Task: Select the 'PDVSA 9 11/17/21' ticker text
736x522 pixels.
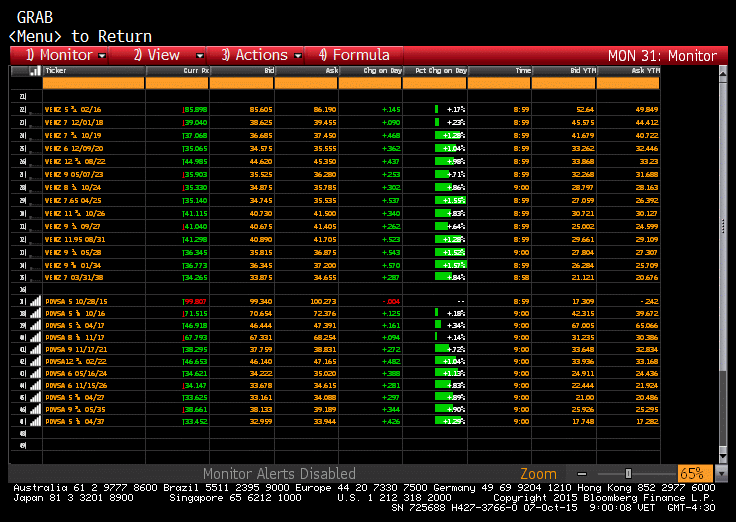Action: point(76,349)
